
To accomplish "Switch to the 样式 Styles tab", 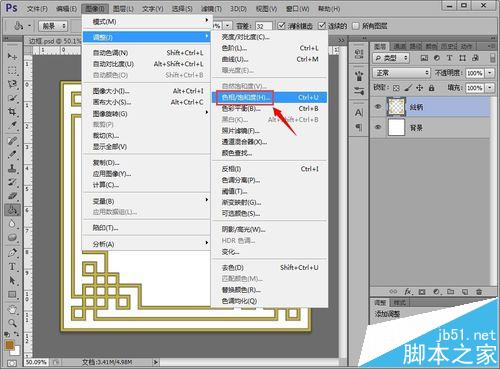I will (399, 303).
